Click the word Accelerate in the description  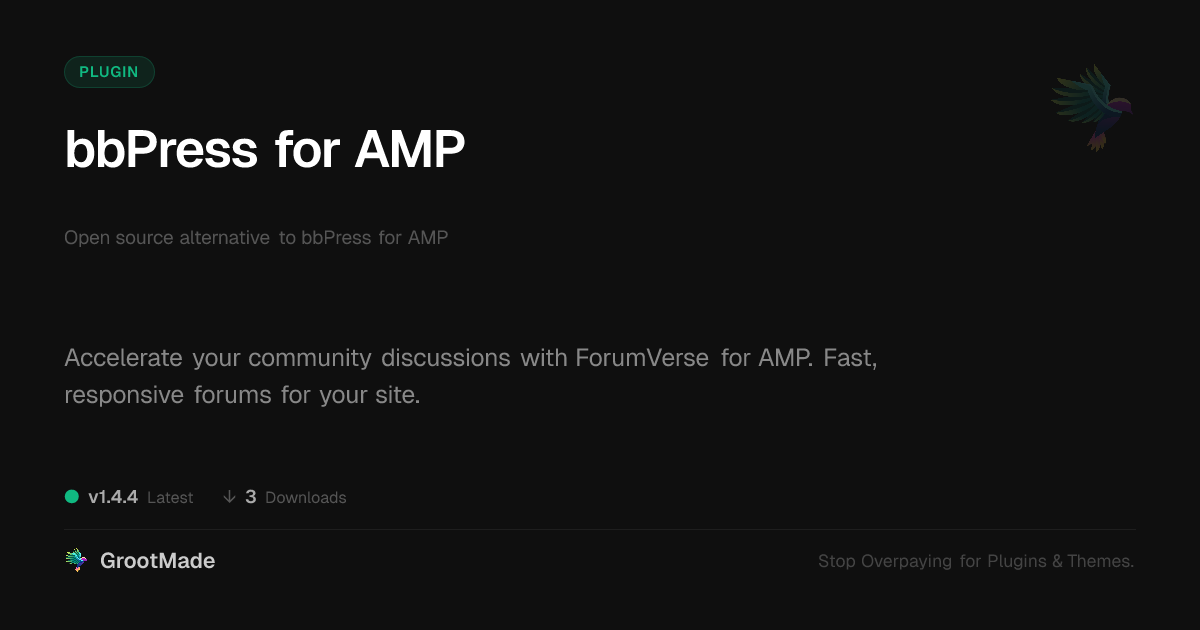tap(124, 358)
